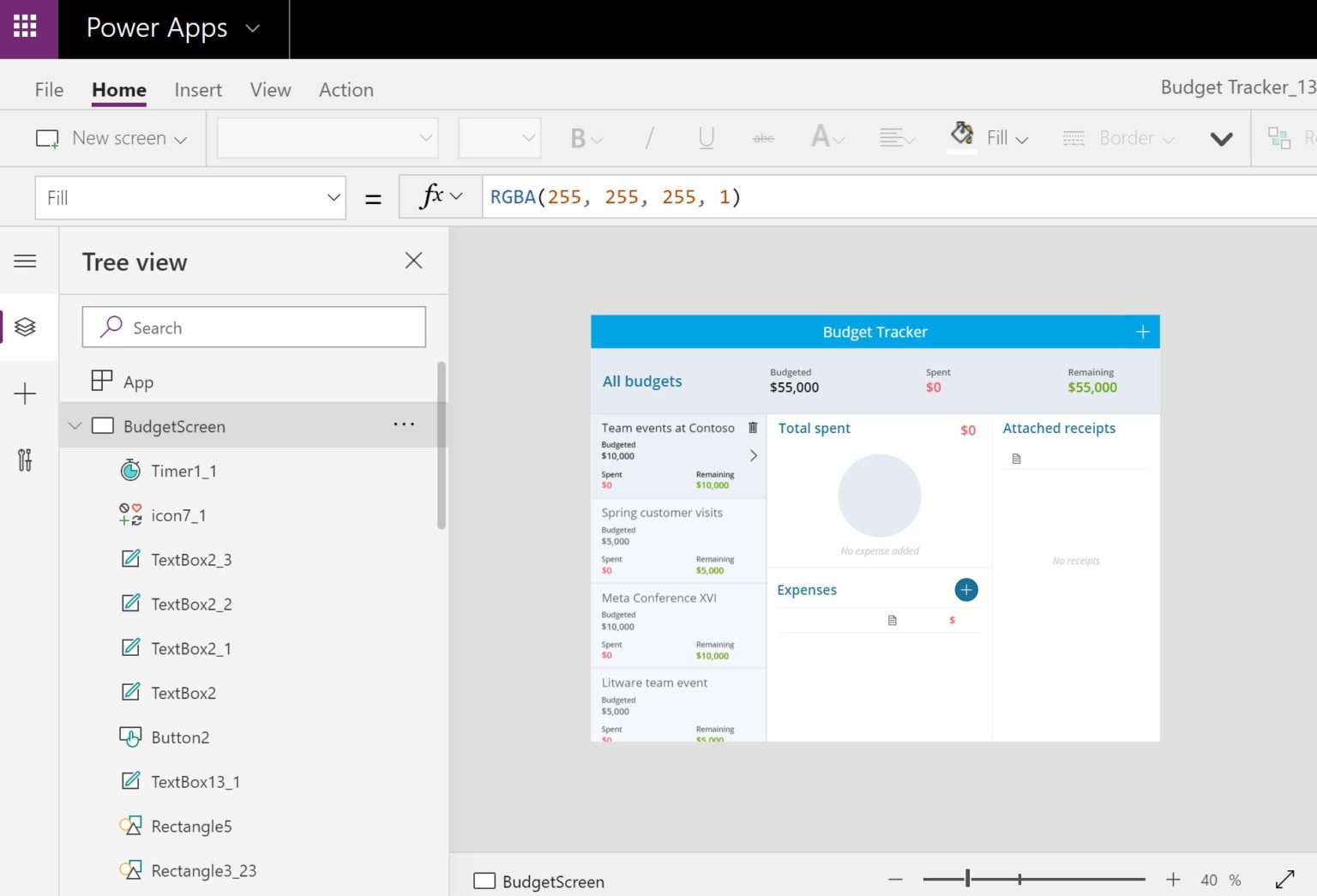The height and width of the screenshot is (896, 1317).
Task: Close the Tree view panel
Action: point(413,260)
